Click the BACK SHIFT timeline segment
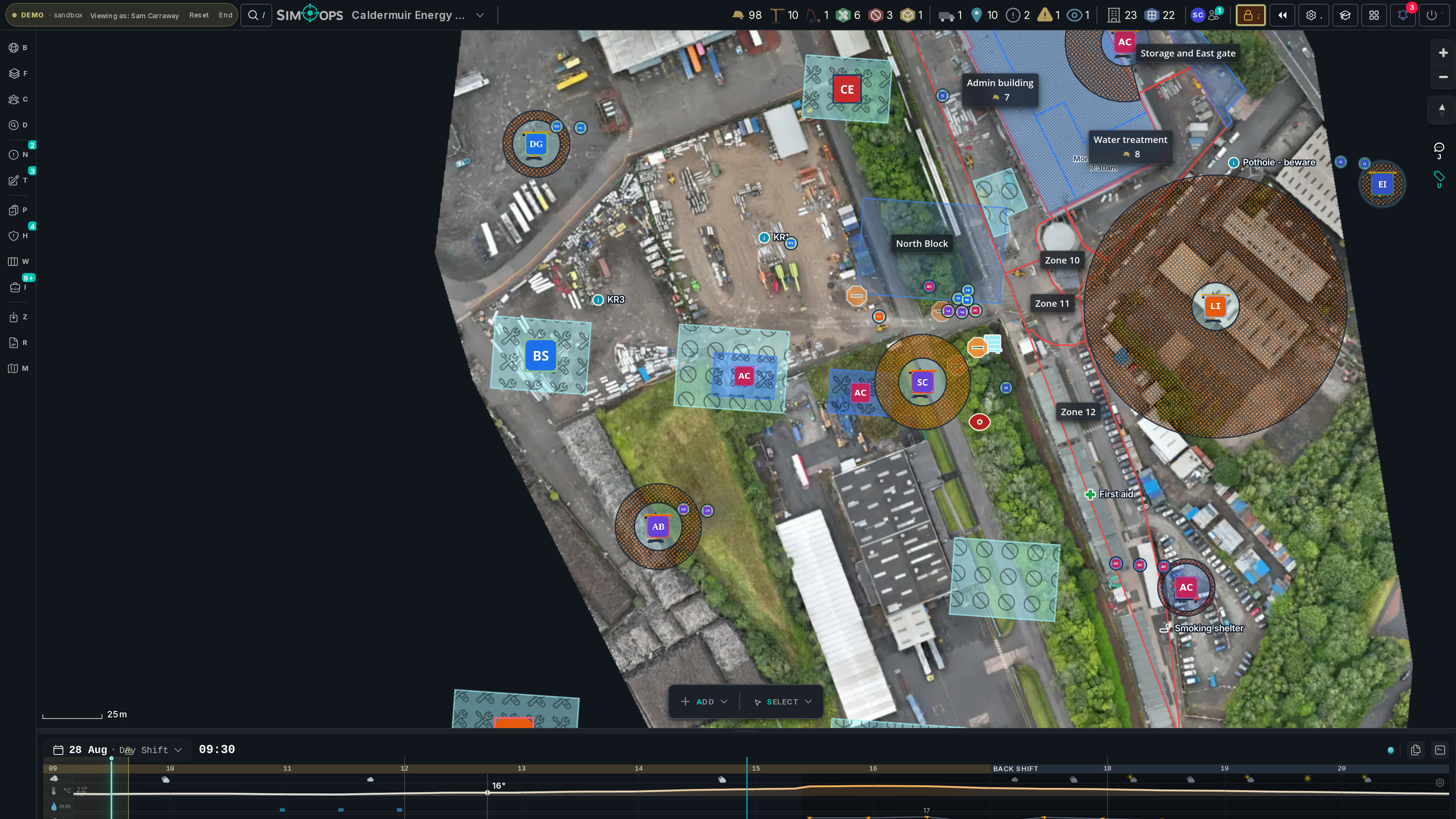The width and height of the screenshot is (1456, 819). point(1016,769)
